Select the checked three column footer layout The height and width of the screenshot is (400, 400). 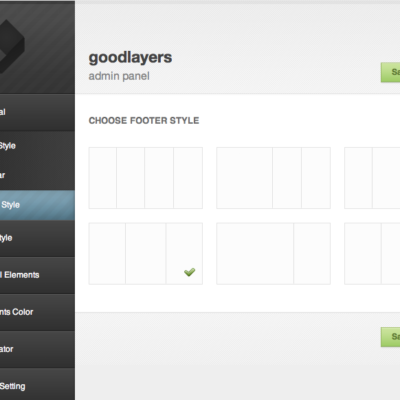click(x=146, y=254)
